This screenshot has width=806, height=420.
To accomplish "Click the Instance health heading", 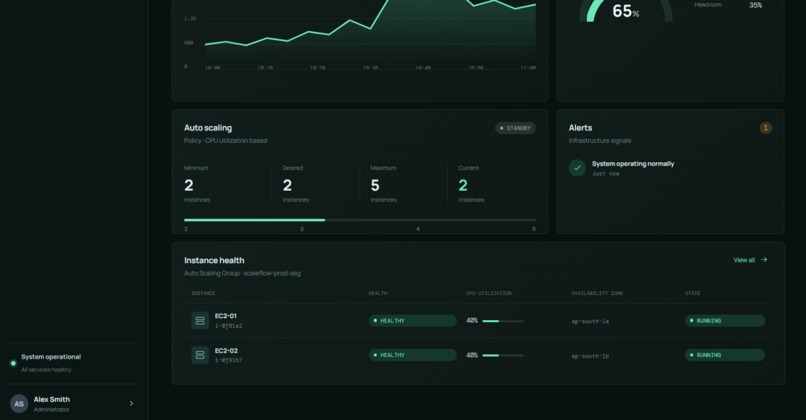I will [x=214, y=260].
